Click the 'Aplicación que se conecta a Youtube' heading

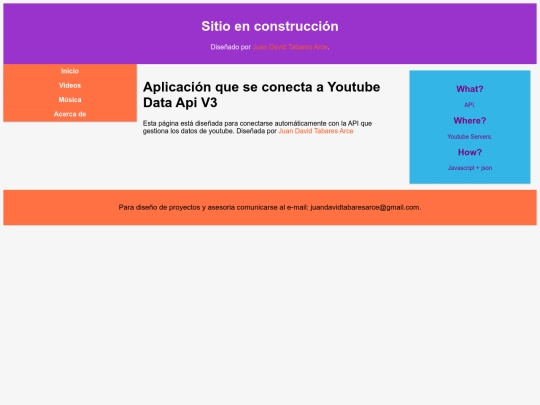point(261,95)
